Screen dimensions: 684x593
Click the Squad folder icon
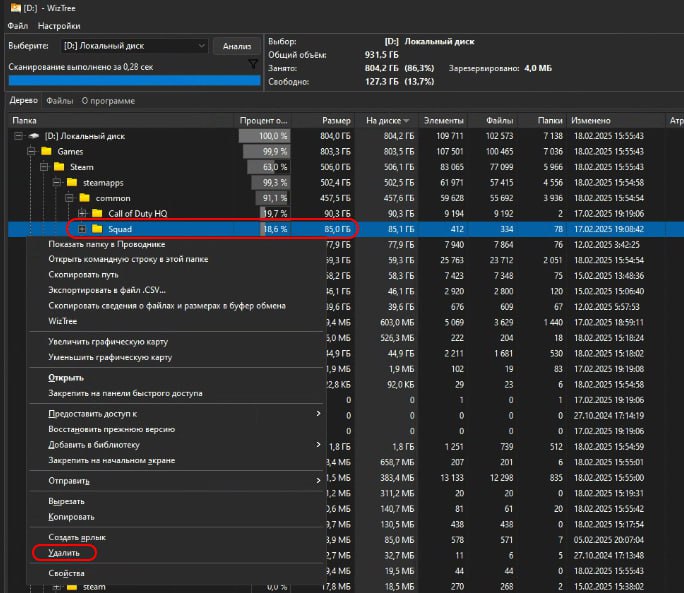(x=97, y=229)
